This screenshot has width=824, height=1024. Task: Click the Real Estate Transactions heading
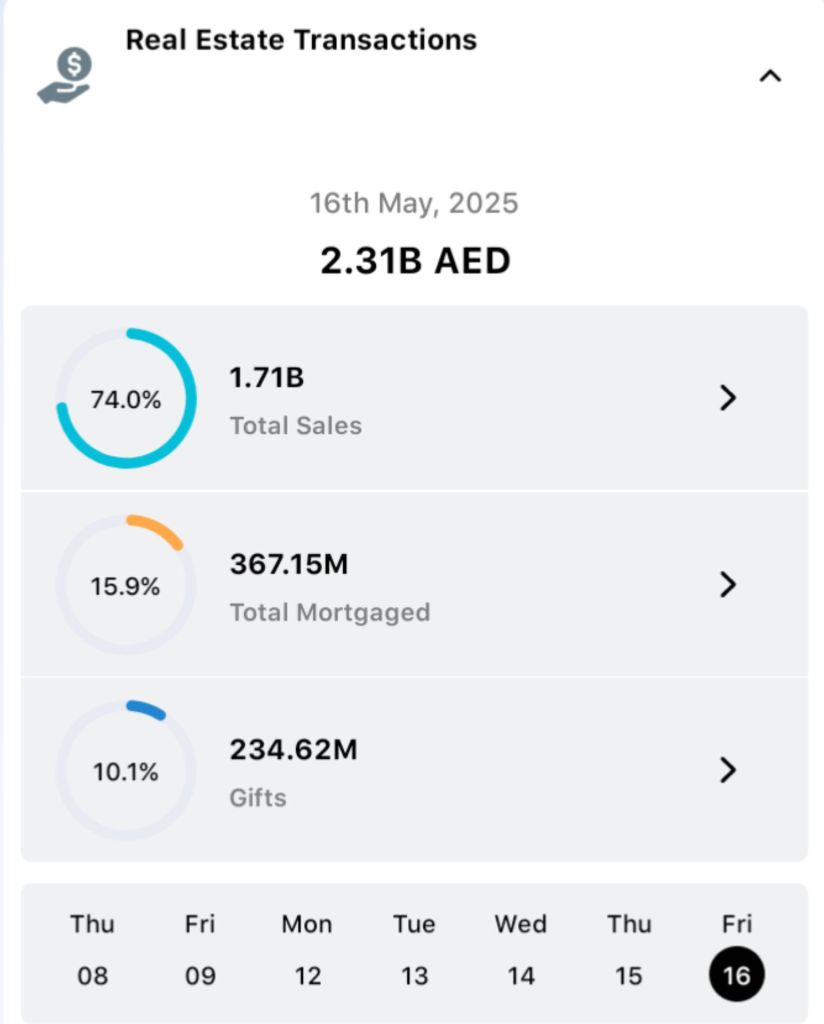tap(301, 40)
